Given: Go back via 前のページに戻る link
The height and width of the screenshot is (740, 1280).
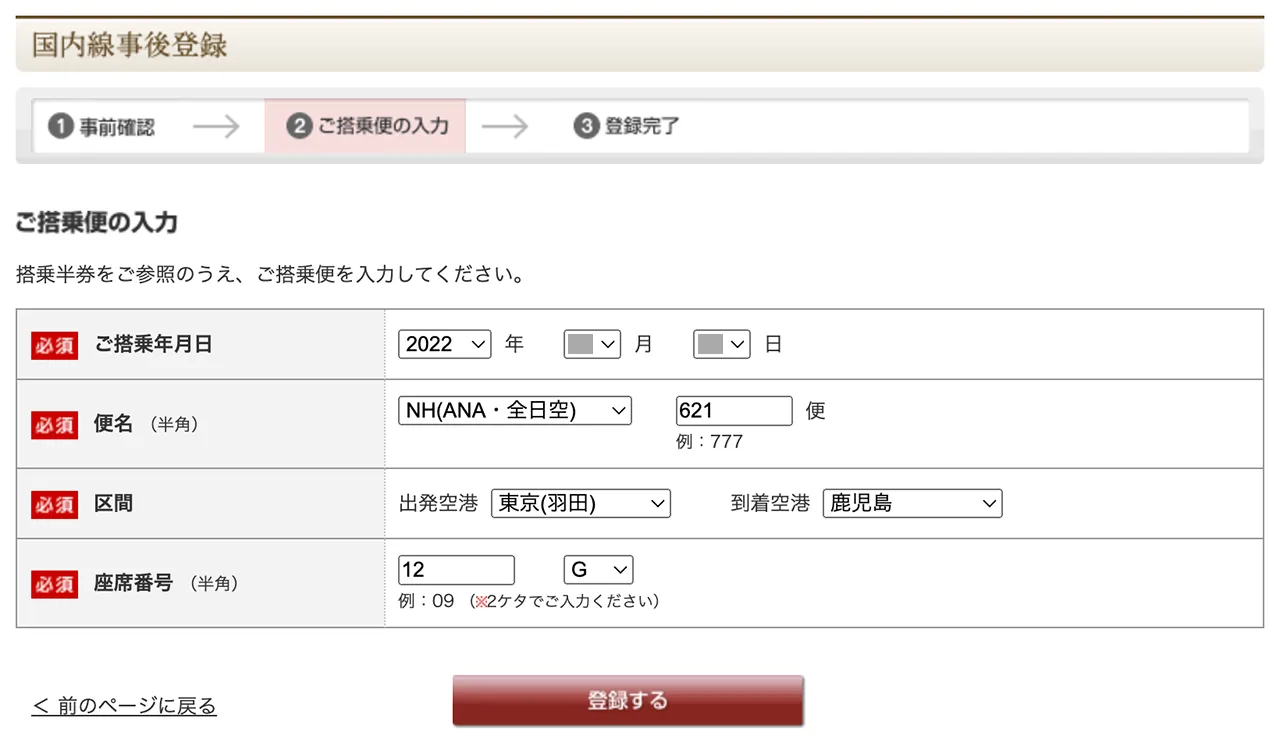Looking at the screenshot, I should [124, 706].
